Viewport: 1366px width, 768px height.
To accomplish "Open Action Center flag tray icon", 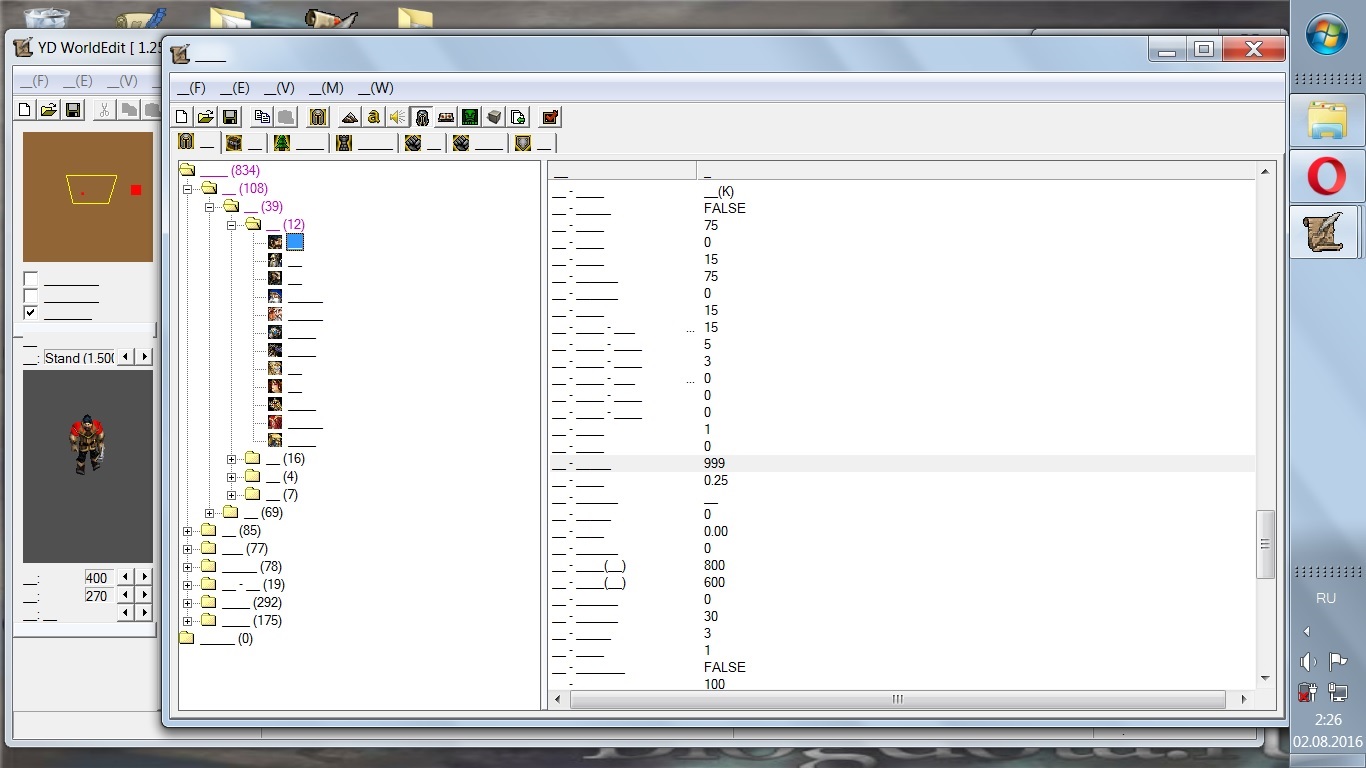I will [x=1337, y=661].
